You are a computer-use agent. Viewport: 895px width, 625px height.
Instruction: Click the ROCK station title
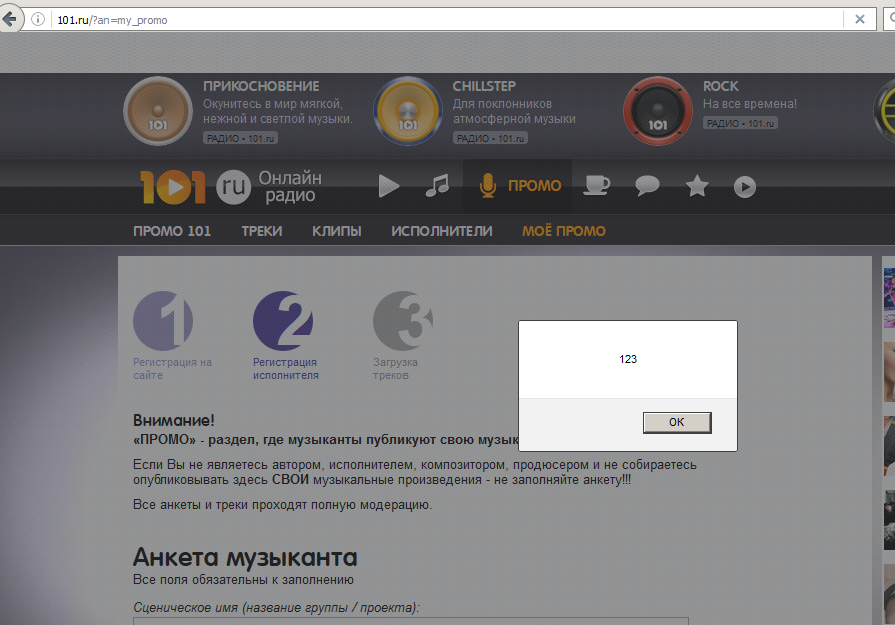720,86
